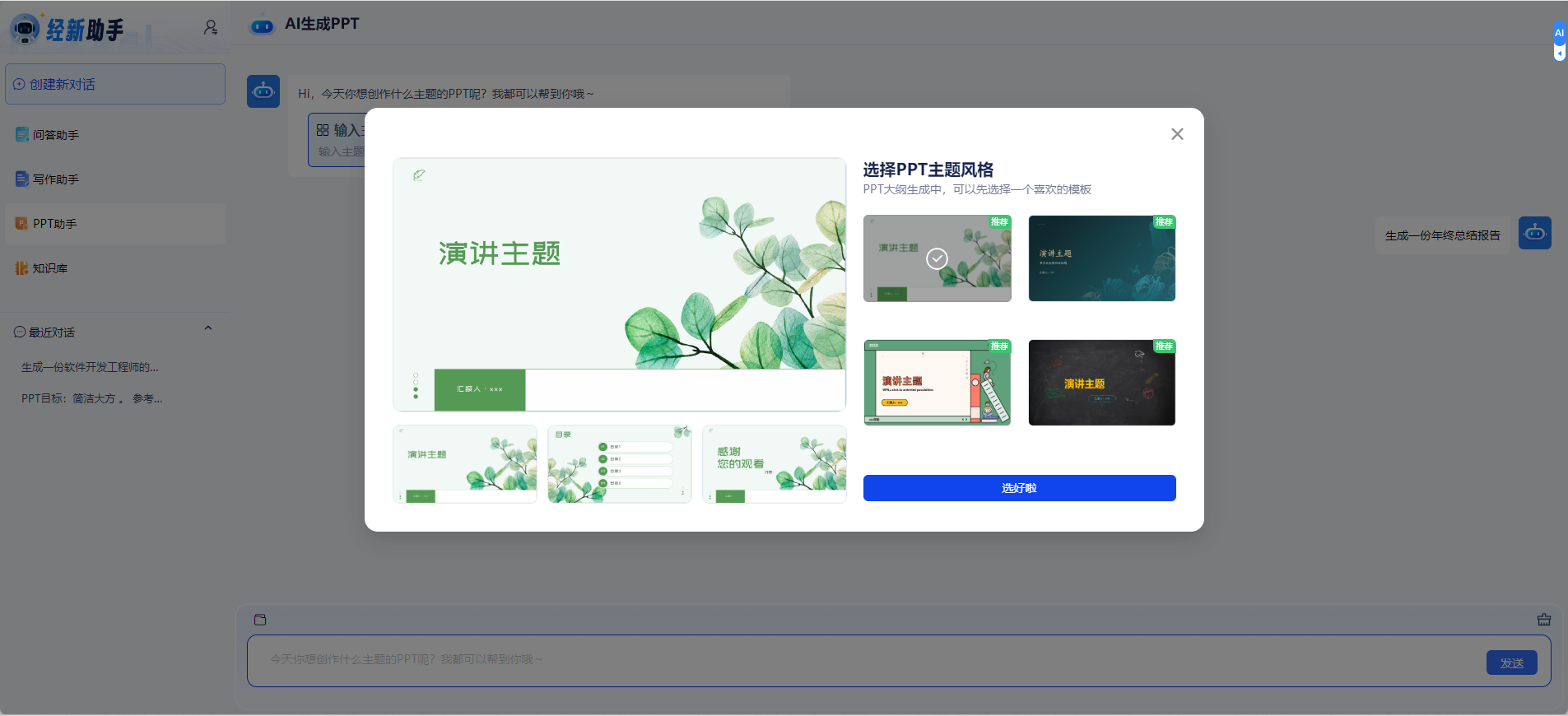
Task: Open recent chat PPT目标：简洁大方
Action: (x=92, y=398)
